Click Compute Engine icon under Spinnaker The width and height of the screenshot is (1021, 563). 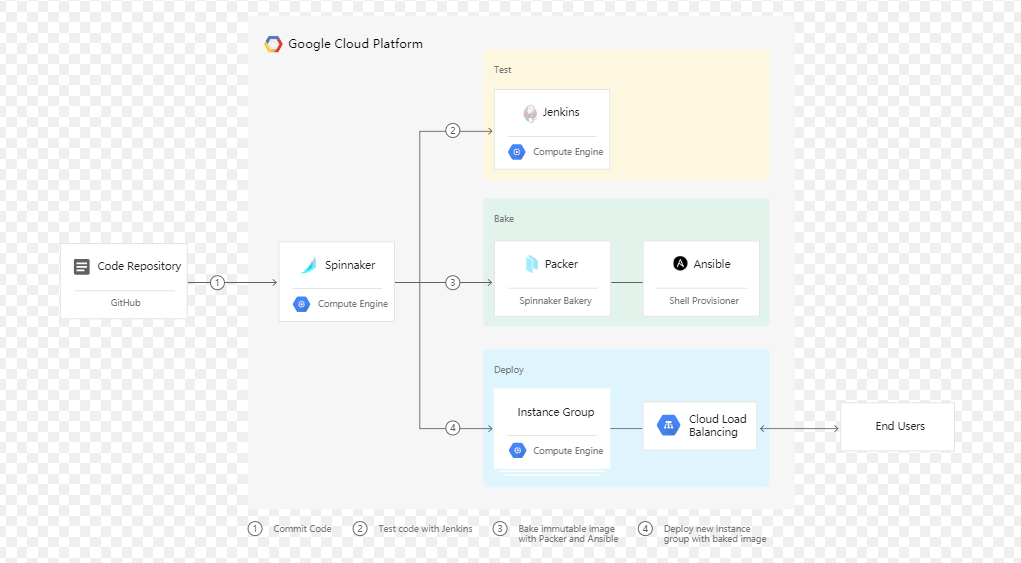coord(301,304)
